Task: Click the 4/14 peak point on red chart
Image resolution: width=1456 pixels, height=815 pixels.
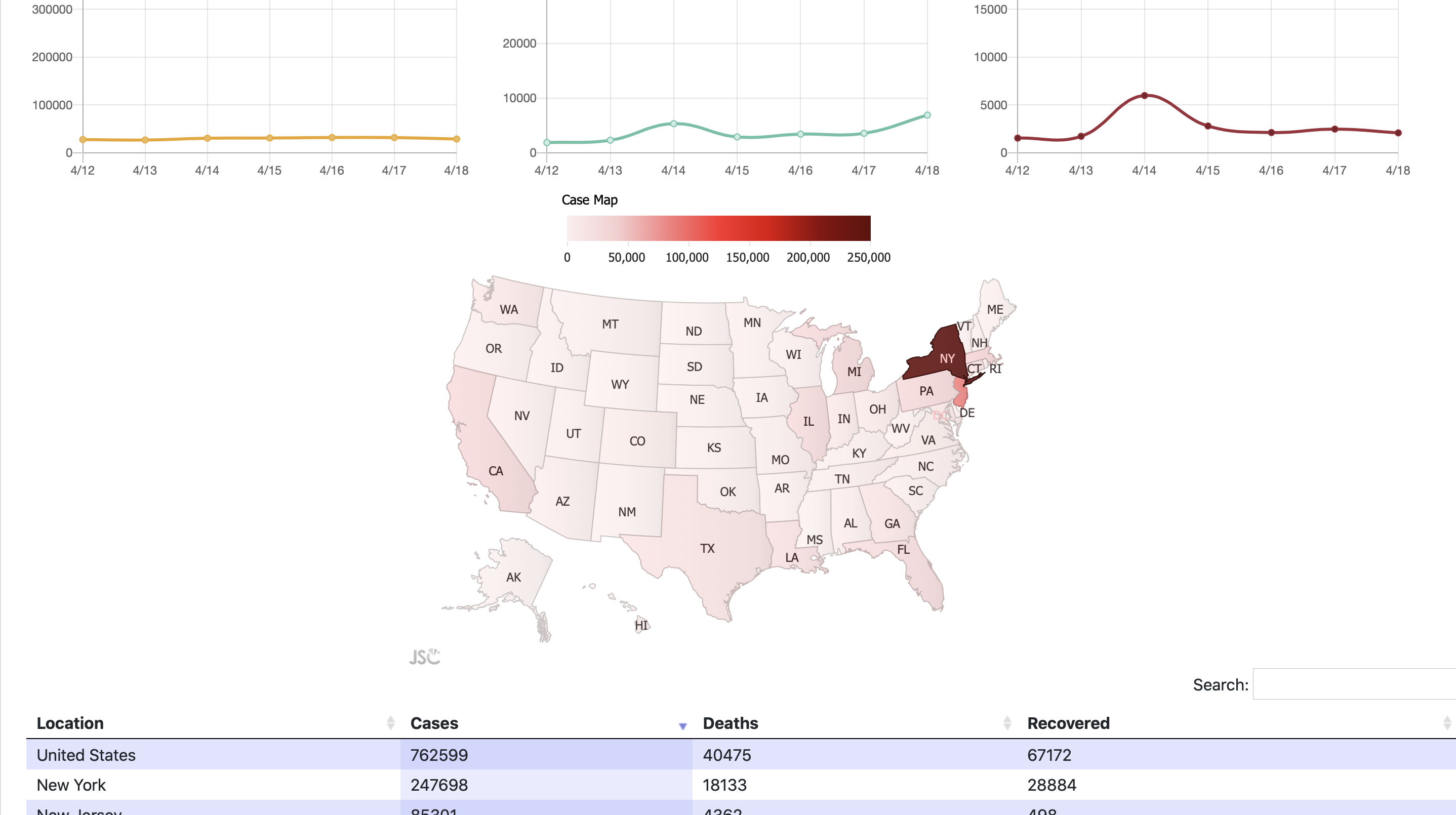Action: tap(1144, 96)
